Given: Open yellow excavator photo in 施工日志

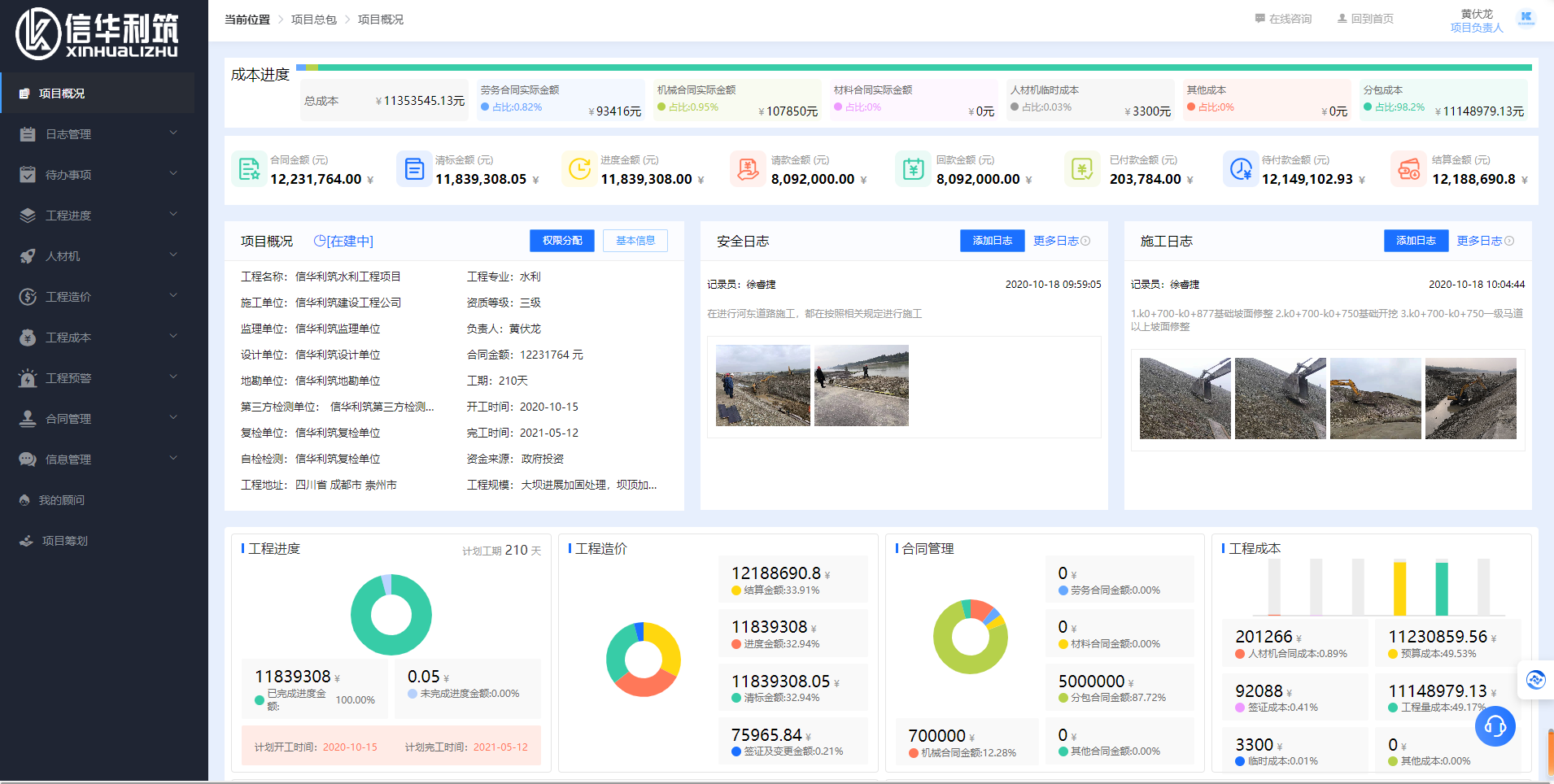Looking at the screenshot, I should [x=1376, y=399].
